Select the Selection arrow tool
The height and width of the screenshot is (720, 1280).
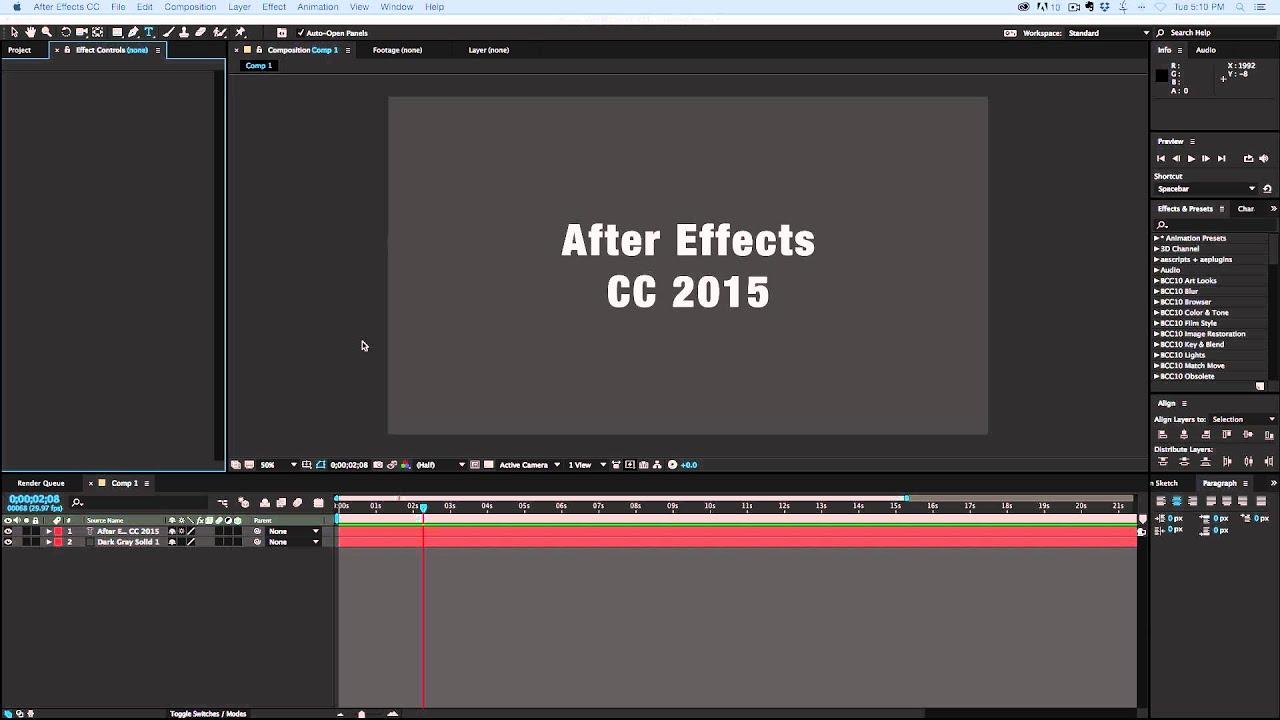click(14, 33)
